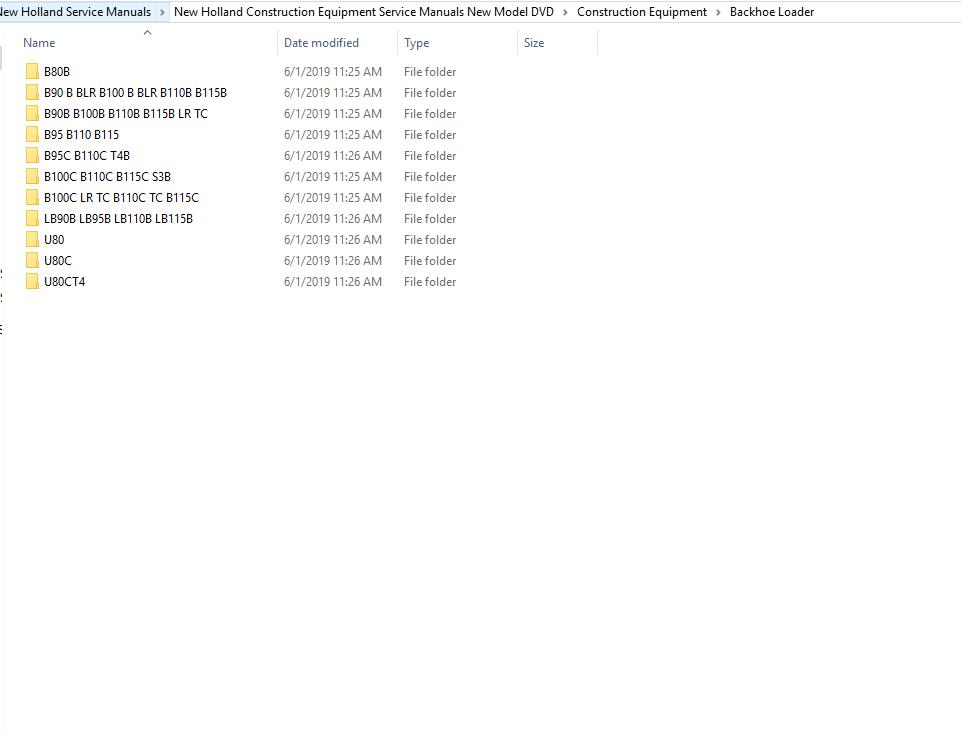
Task: Click folder icon beside U80
Action: [32, 240]
